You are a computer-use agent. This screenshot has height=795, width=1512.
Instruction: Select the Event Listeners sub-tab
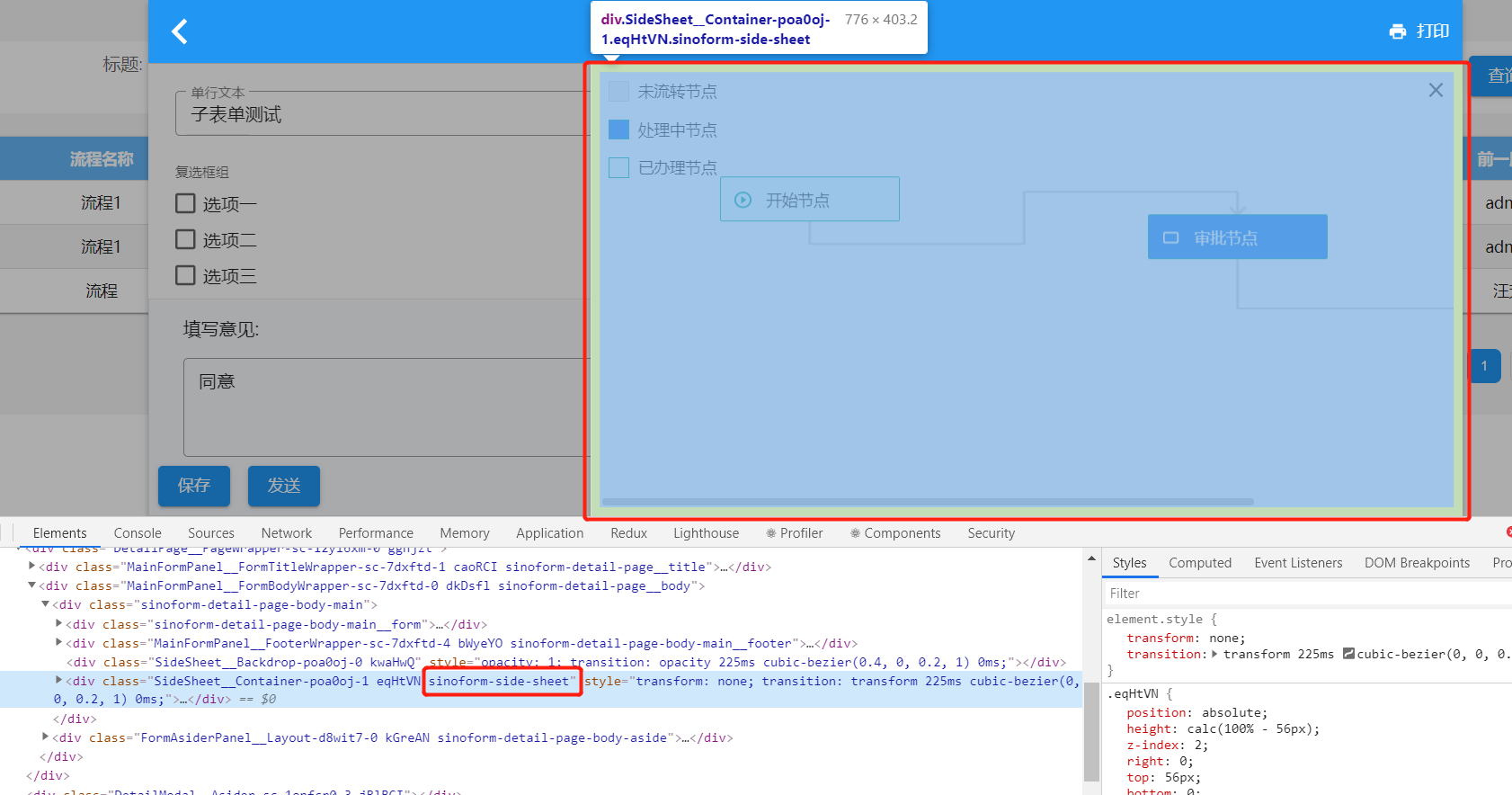[1298, 563]
